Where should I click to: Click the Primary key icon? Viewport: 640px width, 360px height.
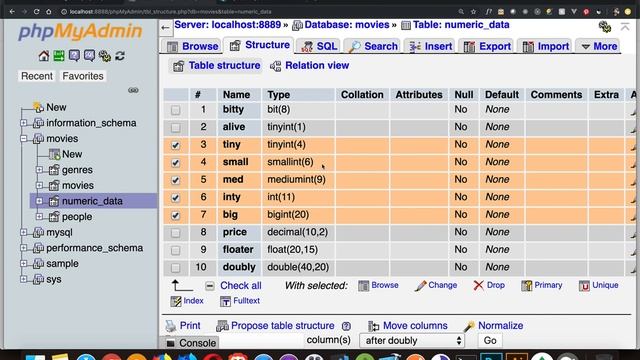526,286
